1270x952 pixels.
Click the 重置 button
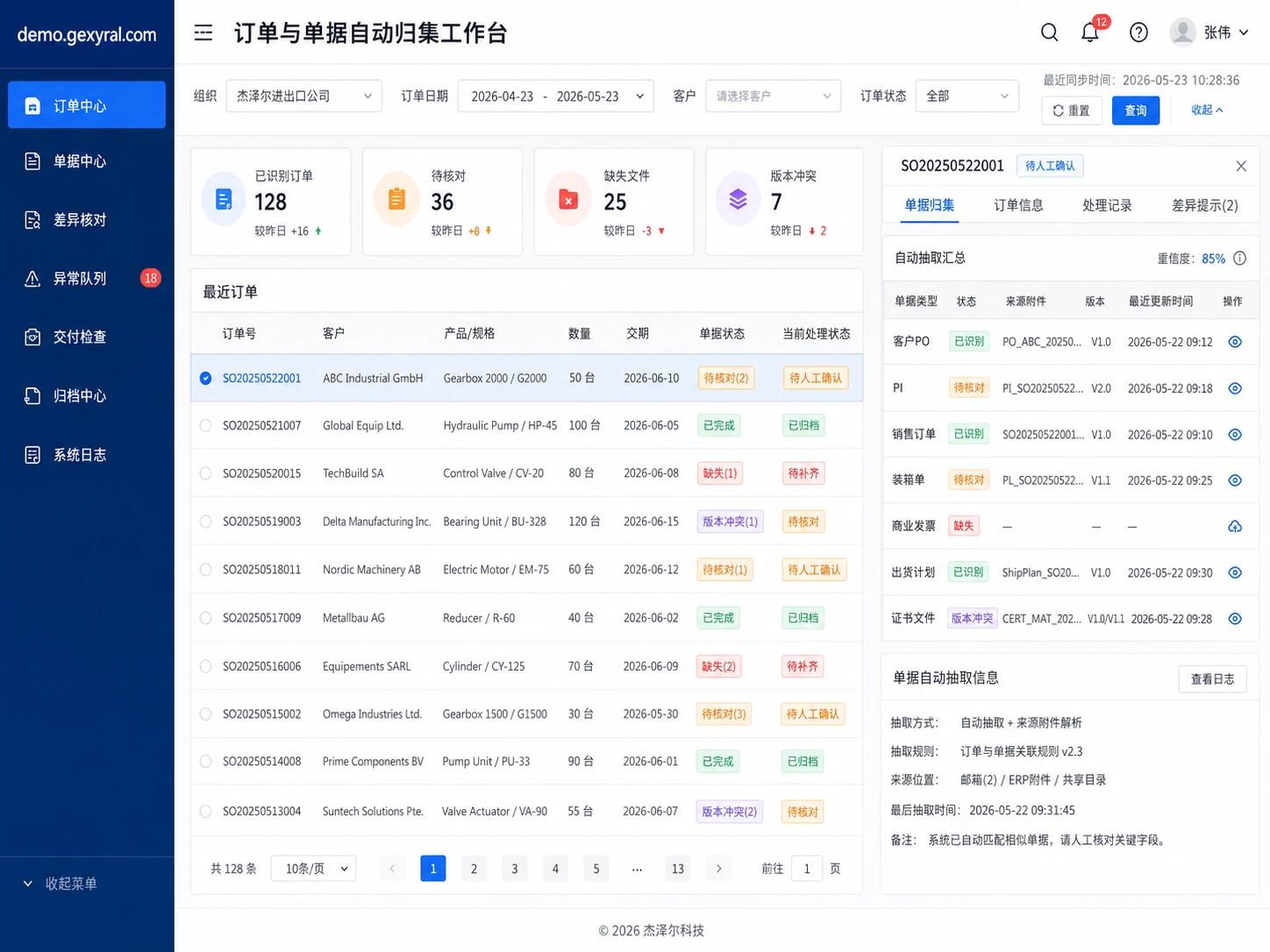point(1071,110)
